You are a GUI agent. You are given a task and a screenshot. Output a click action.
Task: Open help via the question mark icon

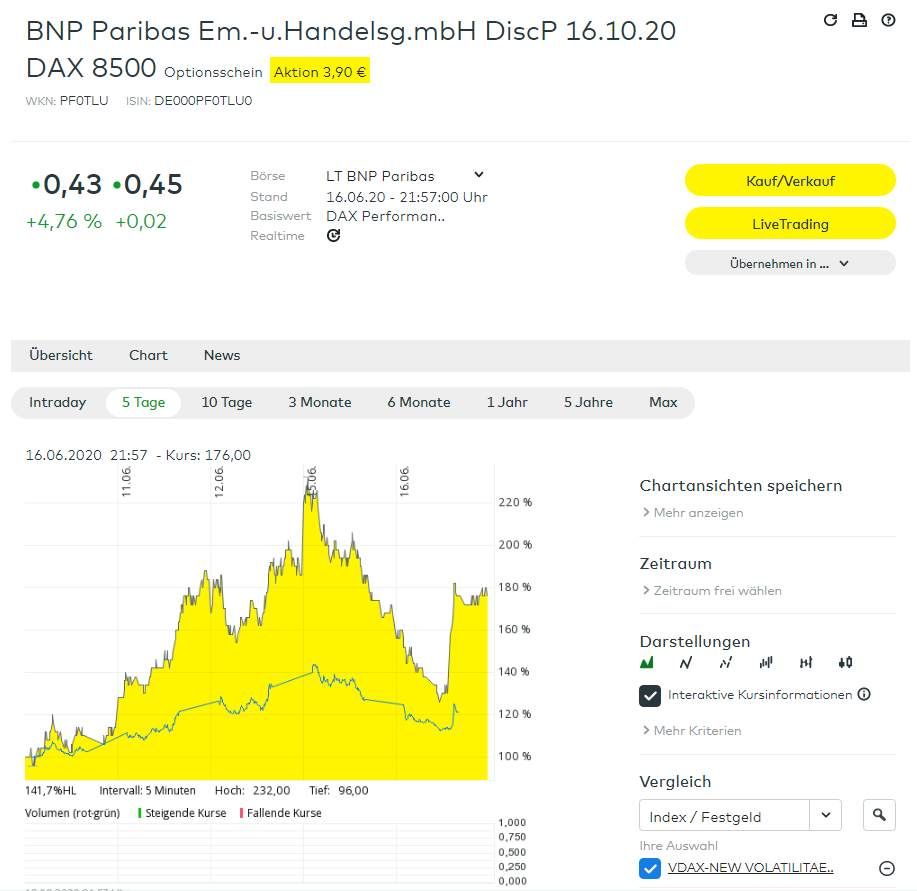(888, 20)
